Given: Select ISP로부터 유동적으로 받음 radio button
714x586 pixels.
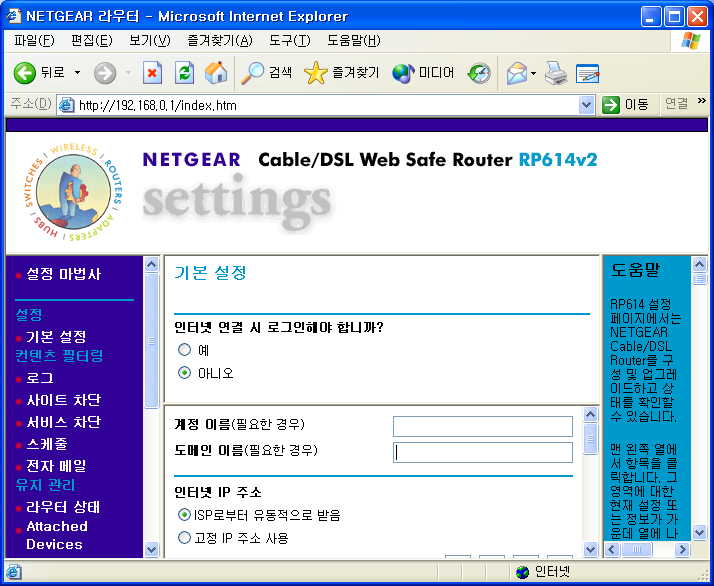Looking at the screenshot, I should click(x=184, y=515).
